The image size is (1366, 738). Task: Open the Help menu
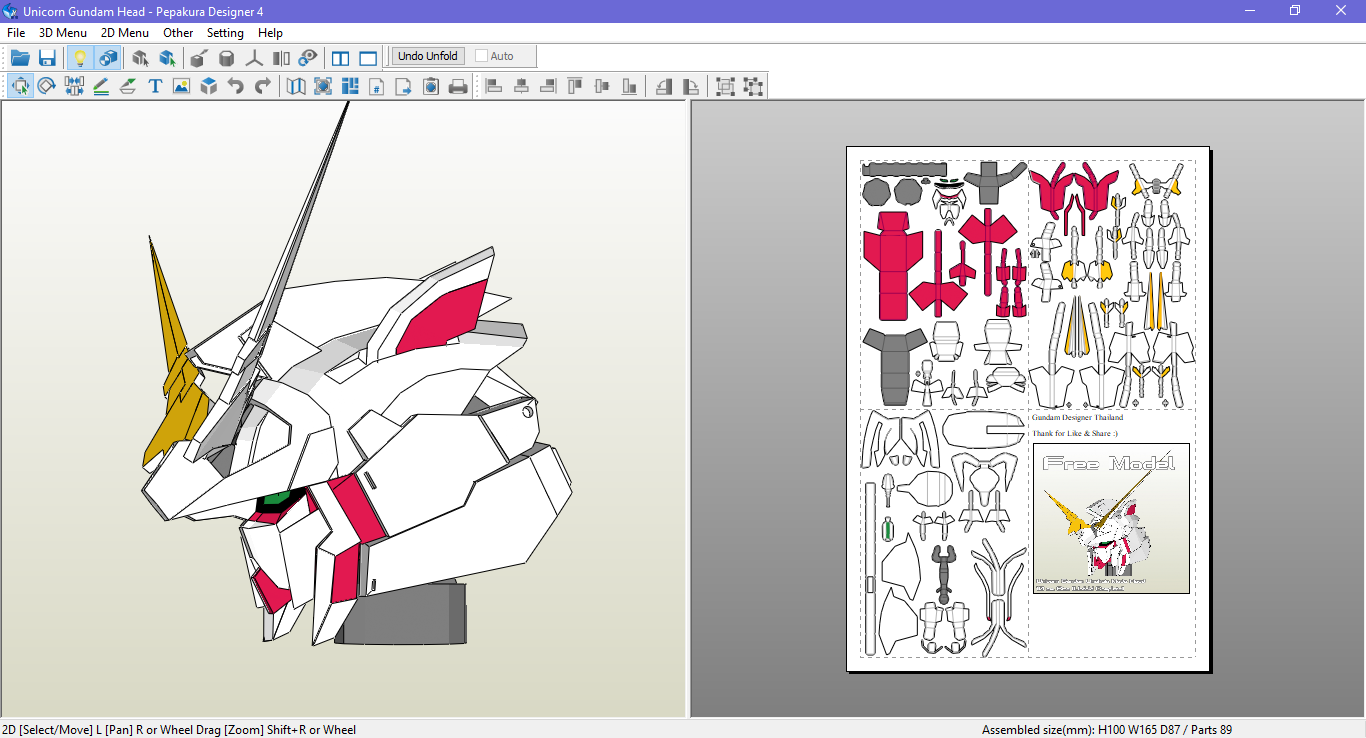tap(270, 32)
